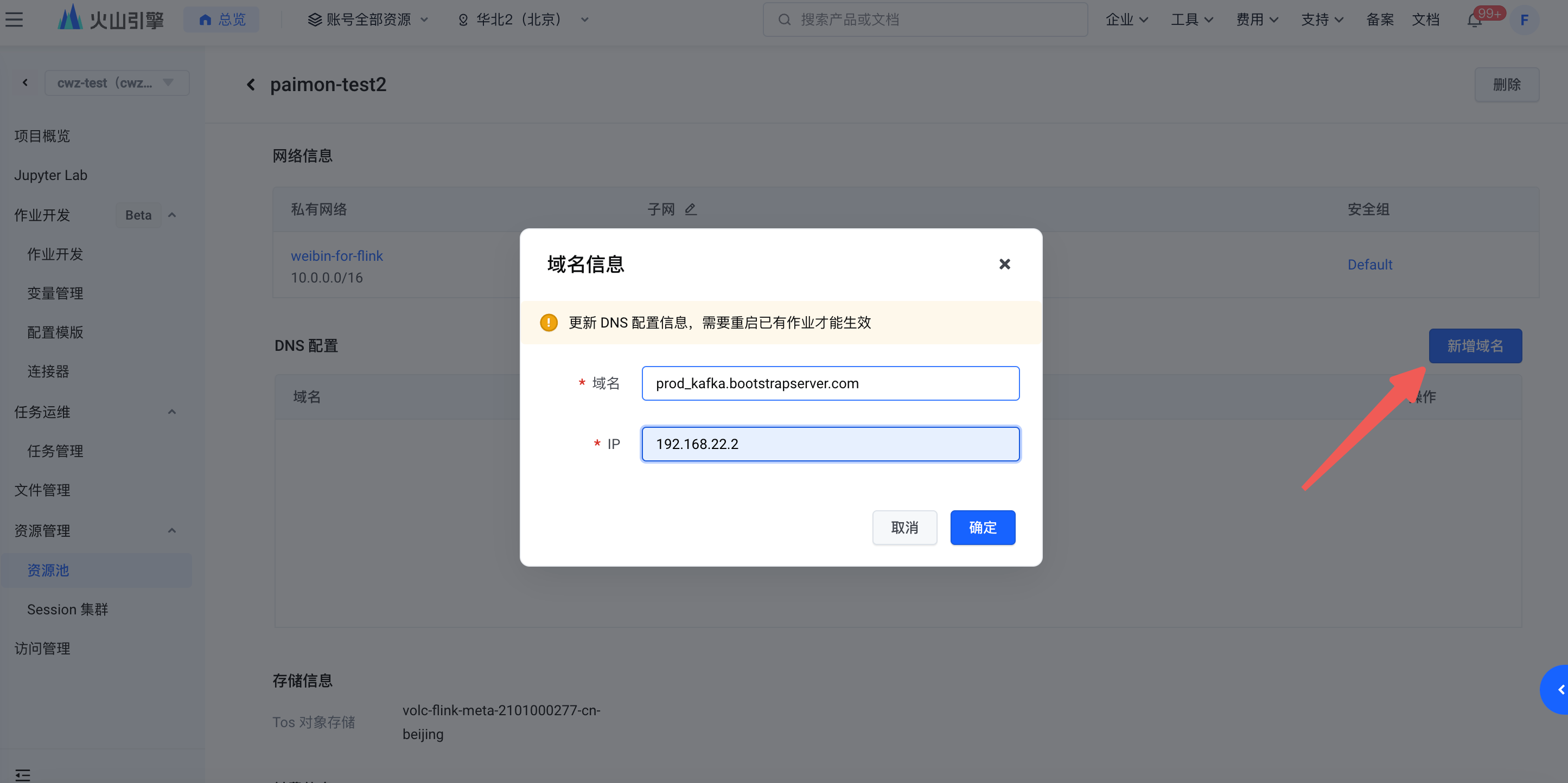Image resolution: width=1568 pixels, height=783 pixels.
Task: Go to 总览 overview home
Action: [x=222, y=20]
